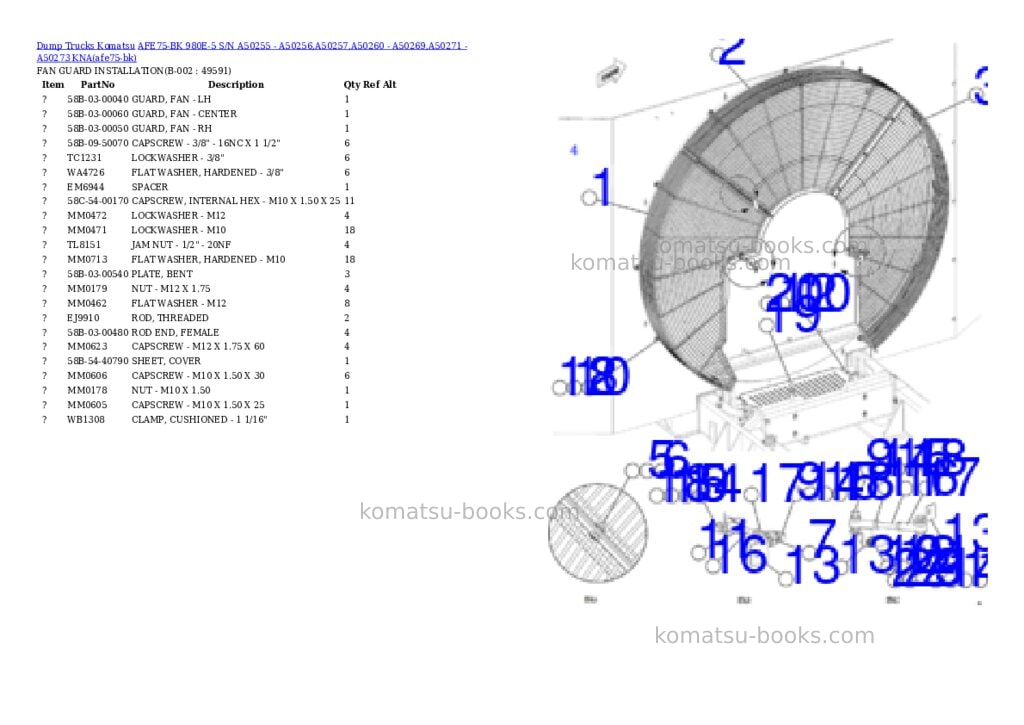Select part number 58B-03-00480
This screenshot has height=725, width=1024.
pos(98,332)
